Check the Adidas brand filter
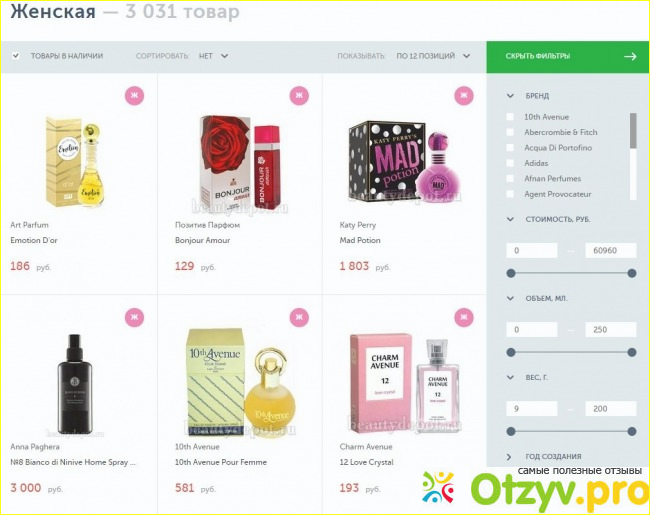This screenshot has height=515, width=650. 510,163
